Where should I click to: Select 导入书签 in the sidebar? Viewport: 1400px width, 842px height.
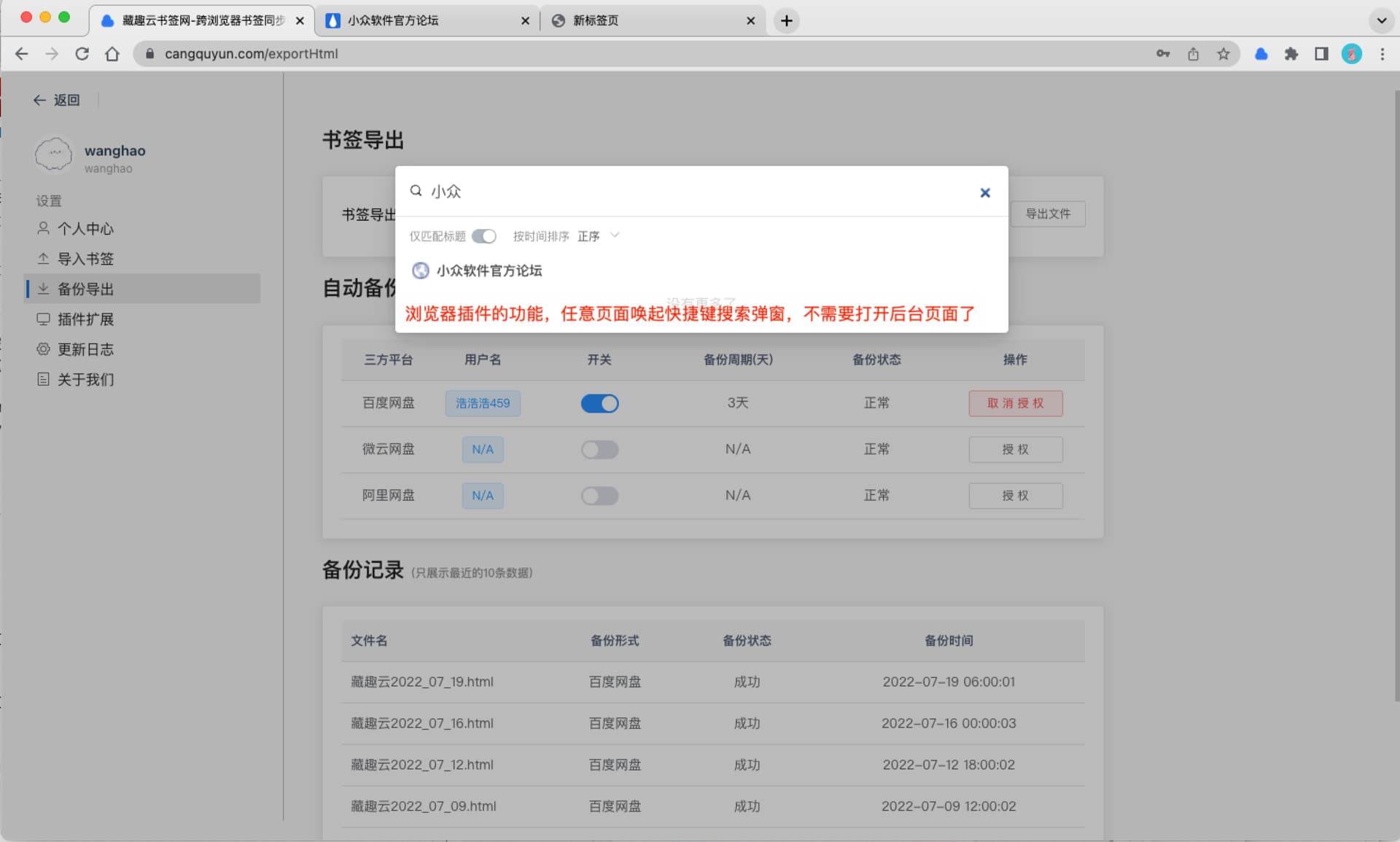click(85, 259)
